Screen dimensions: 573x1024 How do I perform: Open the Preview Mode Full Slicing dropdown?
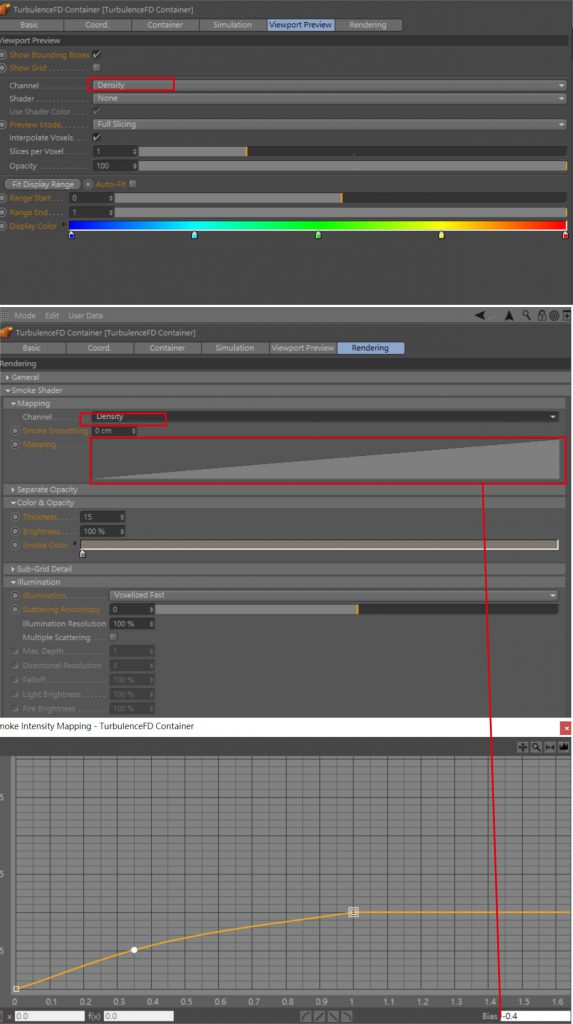329,124
